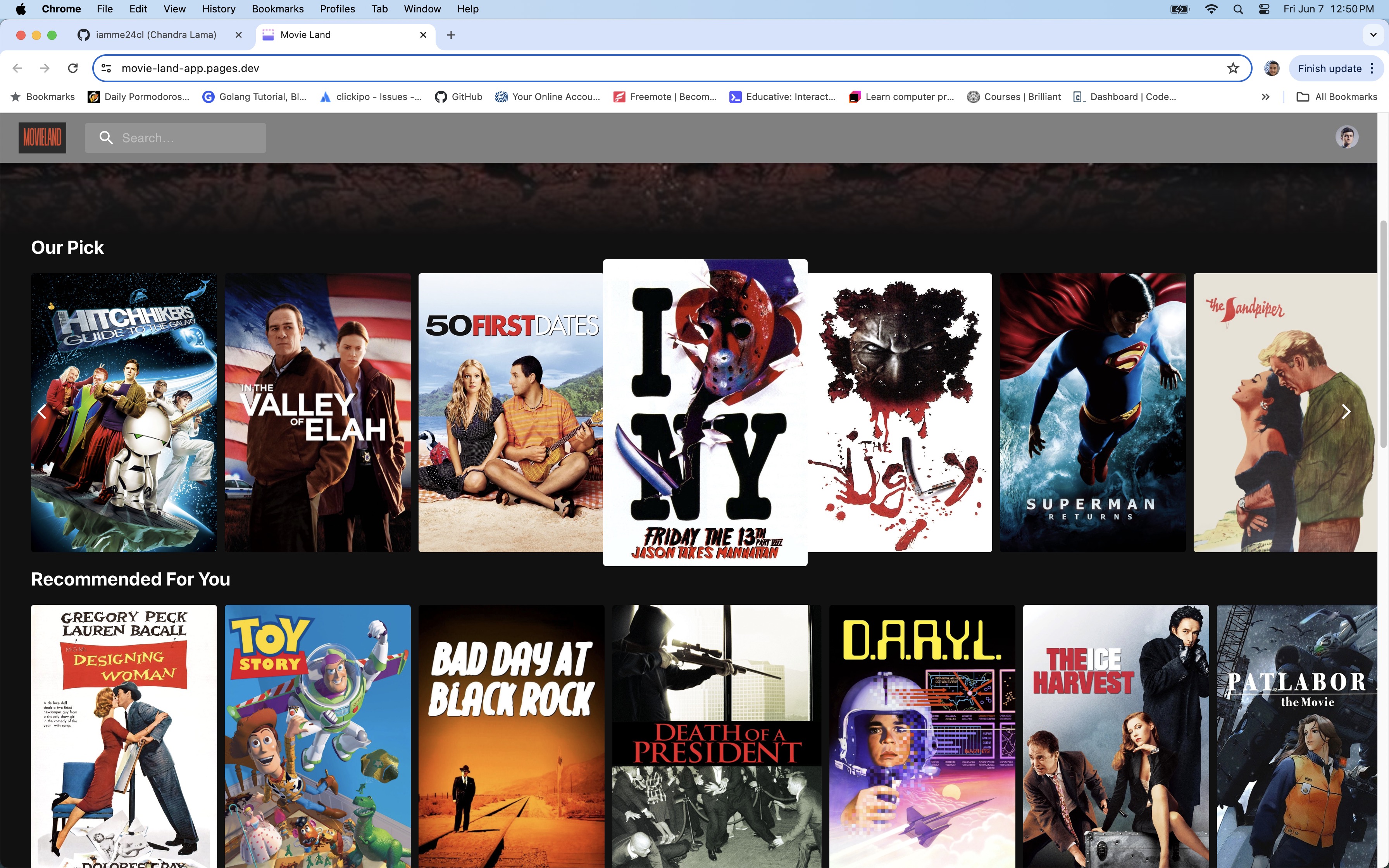Open the Chrome profile avatar in toolbar

coord(1272,68)
